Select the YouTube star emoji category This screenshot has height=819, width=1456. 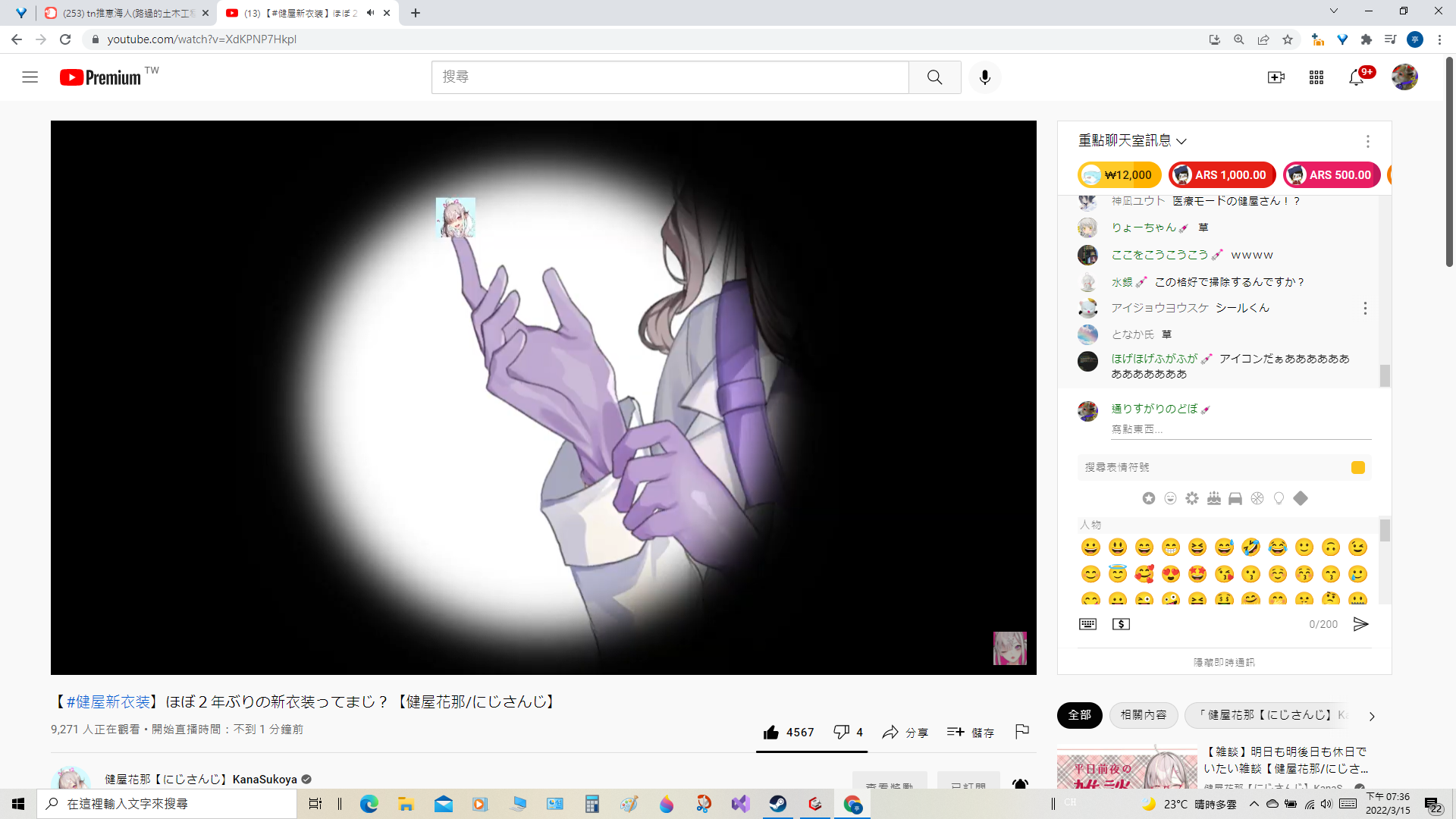1149,498
